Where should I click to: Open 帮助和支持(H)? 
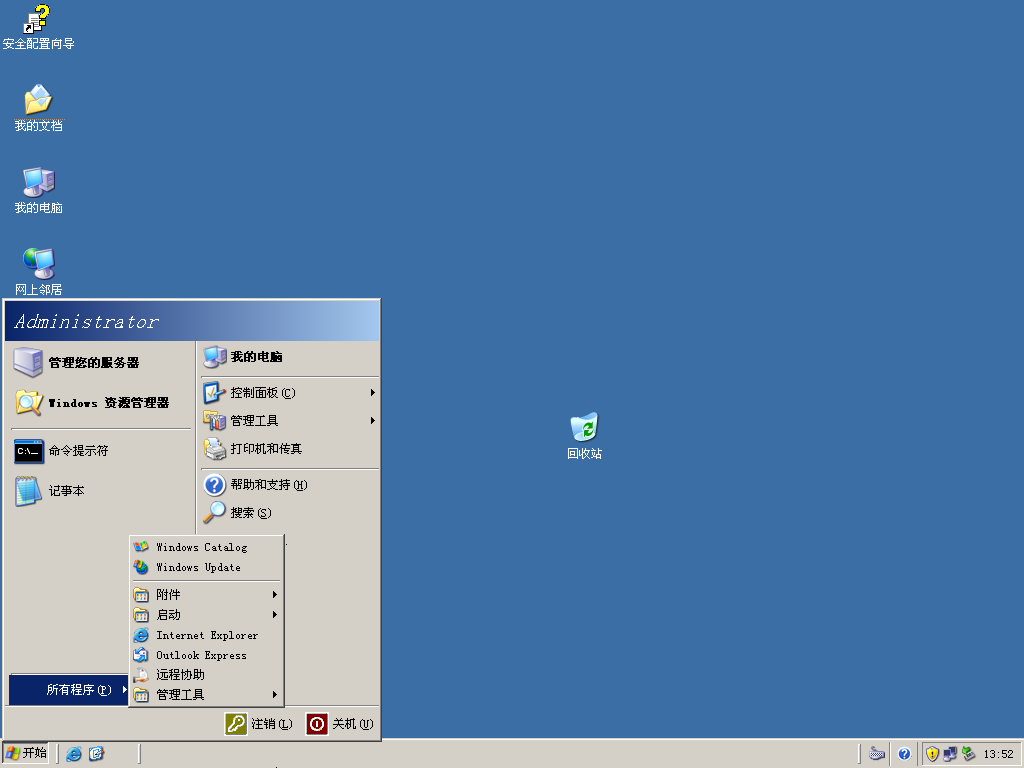point(289,485)
